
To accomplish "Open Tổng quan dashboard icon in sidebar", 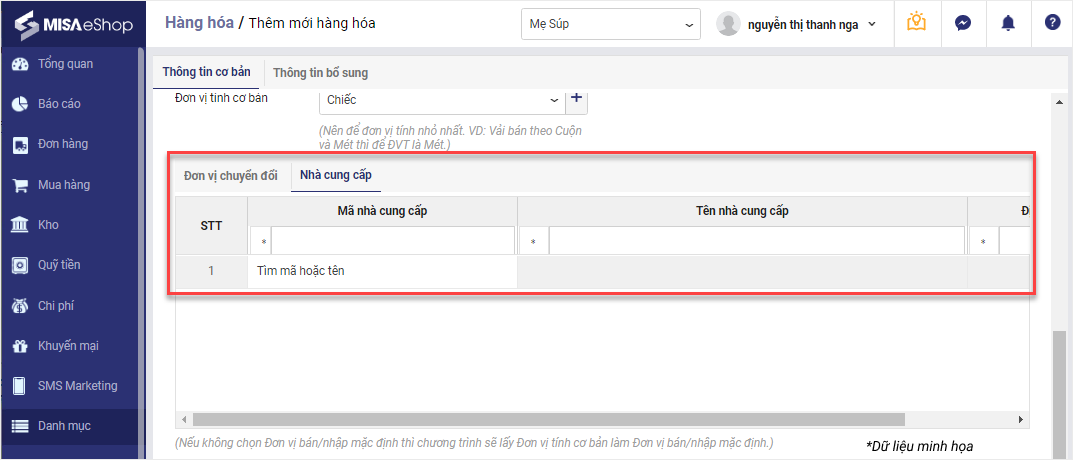I will tap(21, 64).
